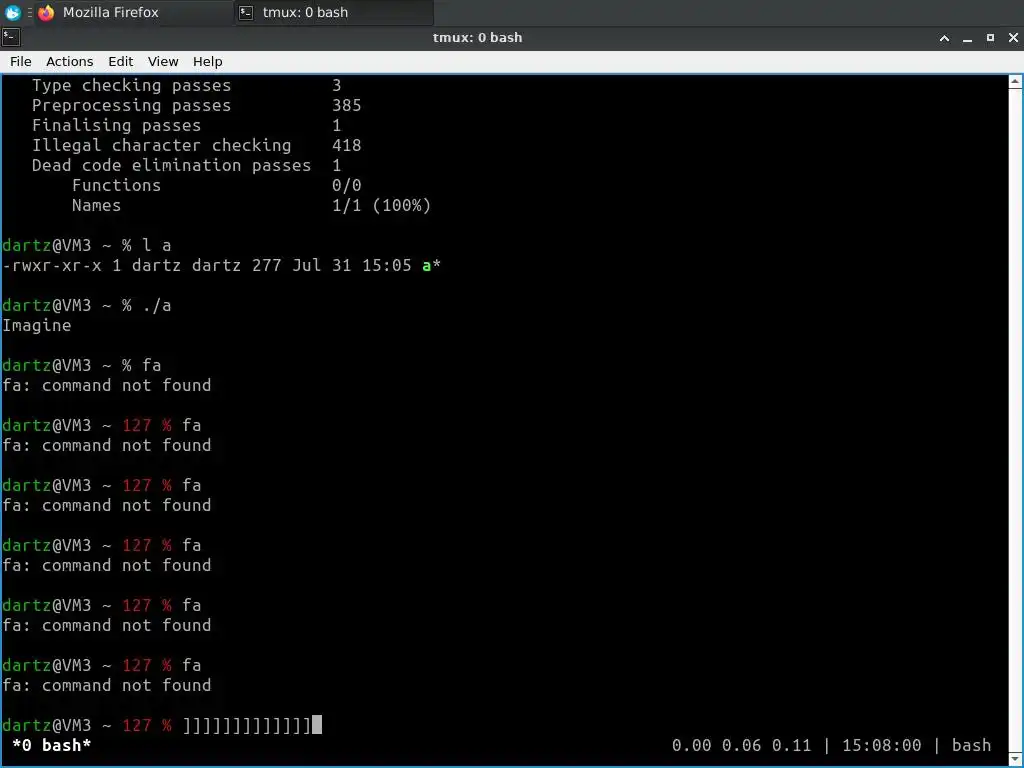Open the applications menu icon in the taskbar
This screenshot has width=1024, height=768.
pyautogui.click(x=12, y=12)
